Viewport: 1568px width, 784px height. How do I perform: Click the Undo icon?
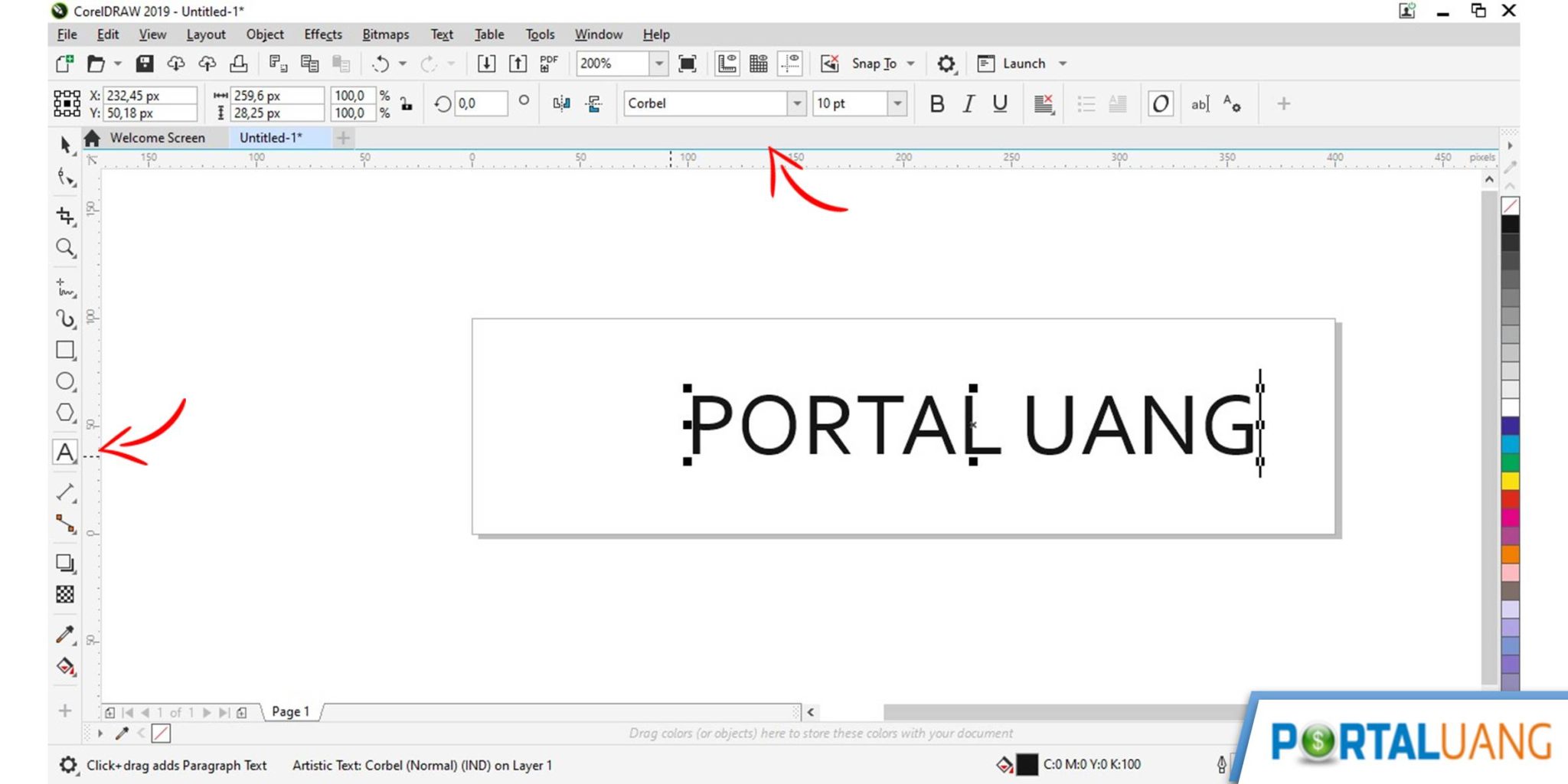pos(381,64)
